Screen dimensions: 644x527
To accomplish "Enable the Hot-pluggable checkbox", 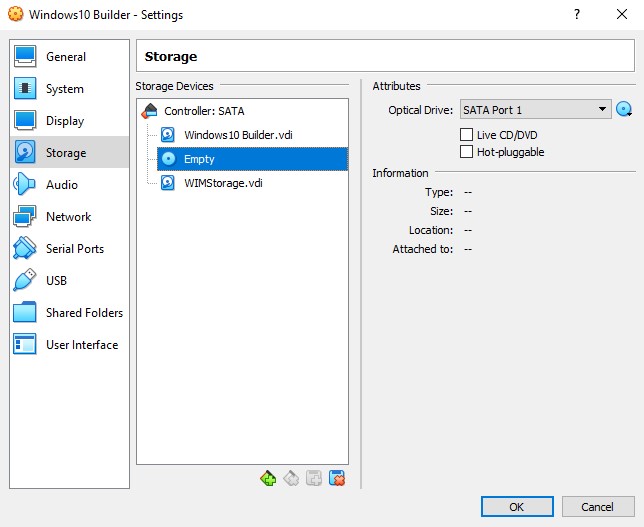I will coord(466,152).
